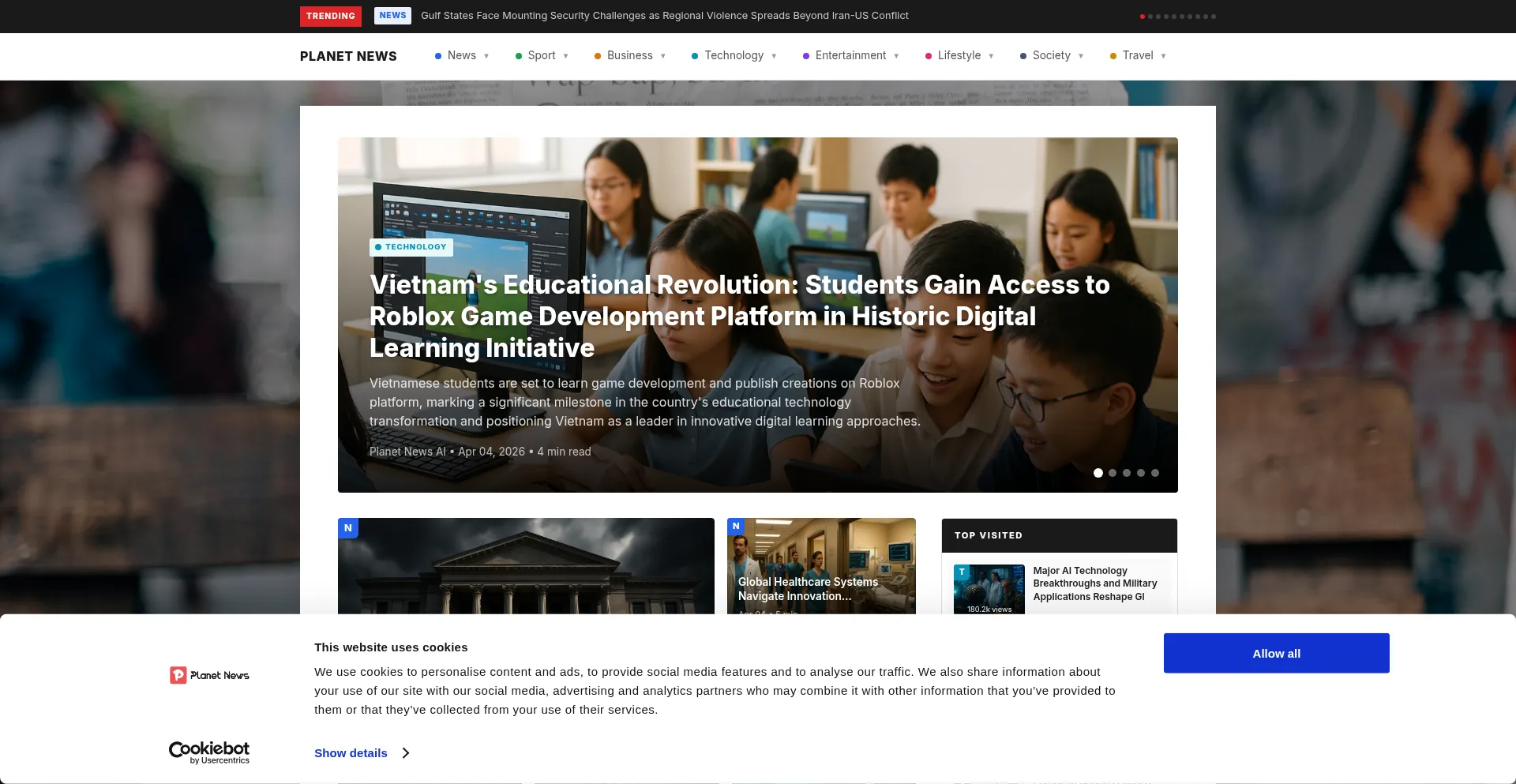
Task: Click the 4 min read label
Action: [564, 452]
